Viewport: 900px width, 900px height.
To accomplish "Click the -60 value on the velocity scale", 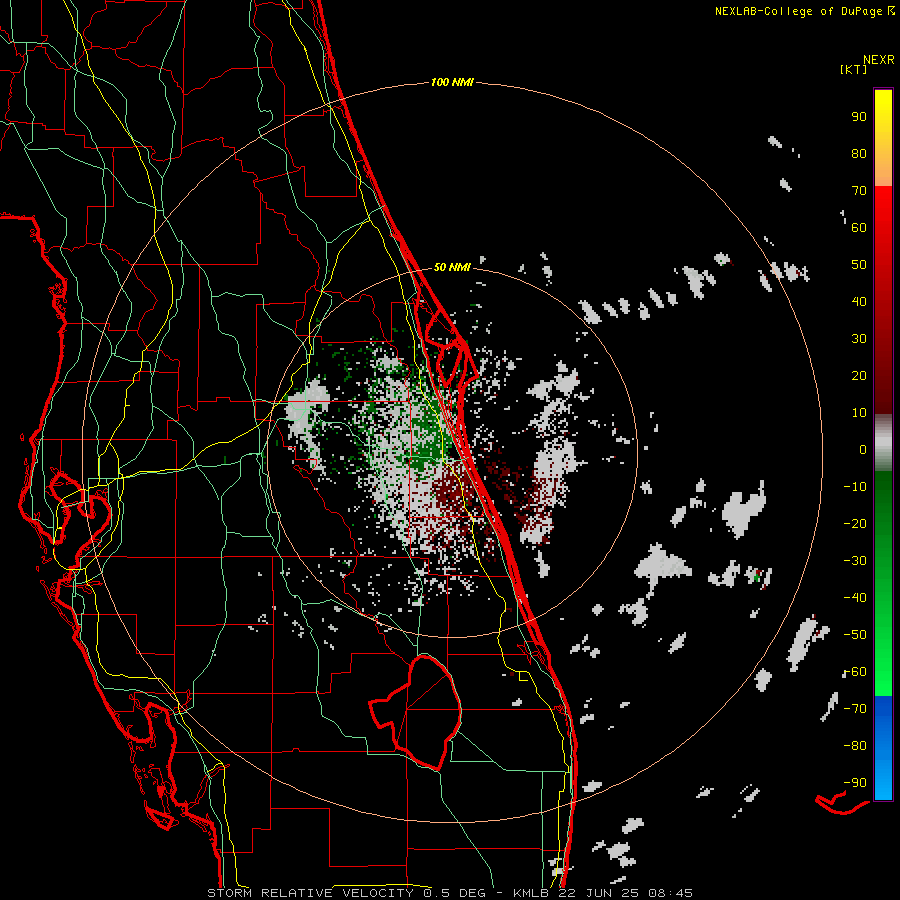I will tap(855, 672).
